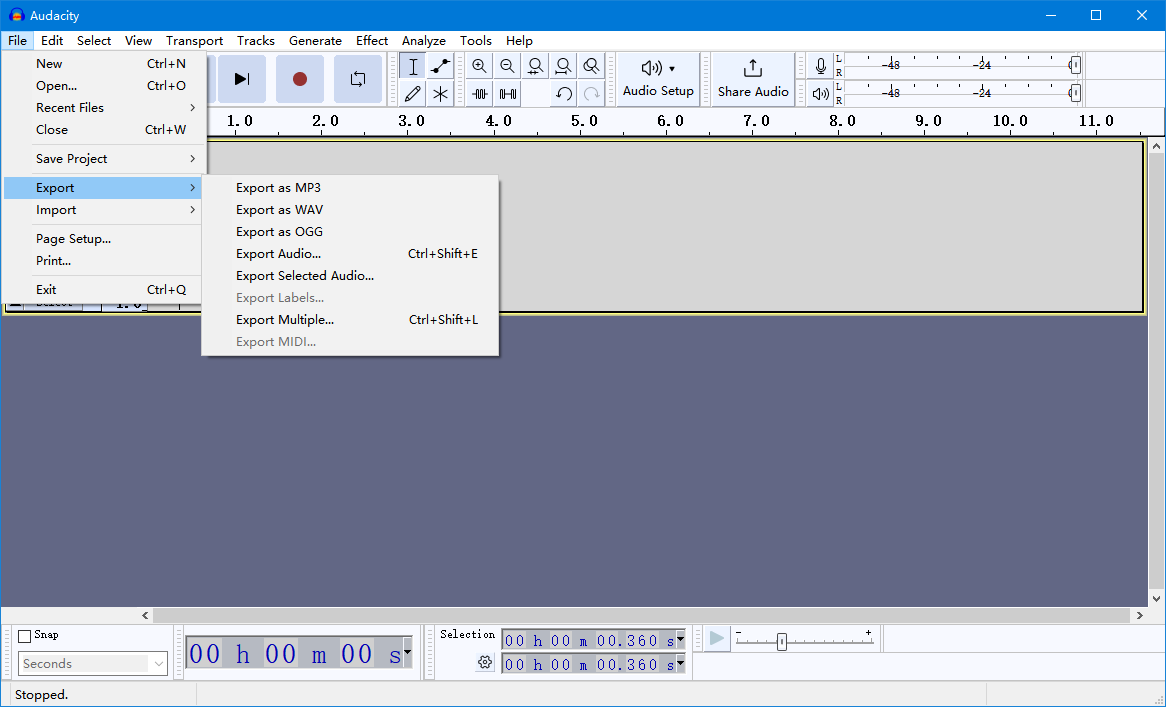Open the Edit menu
This screenshot has height=707, width=1166.
pos(52,41)
